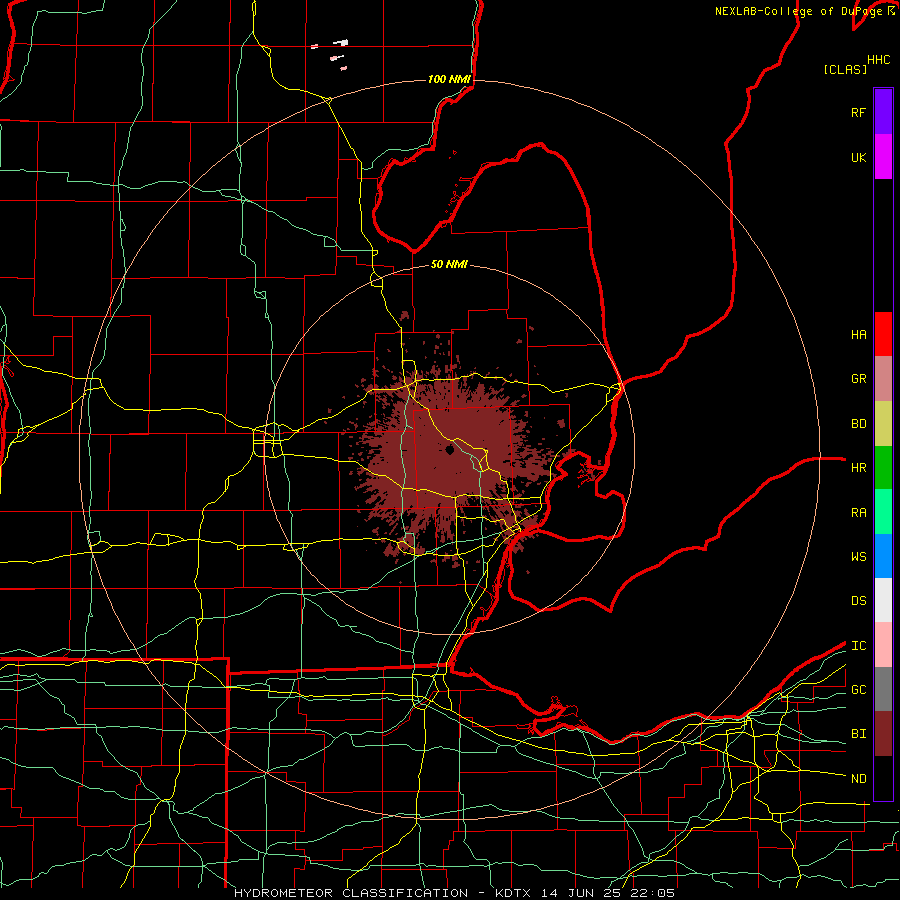Click the GC gray legend swatch
This screenshot has width=900, height=900.
[883, 689]
